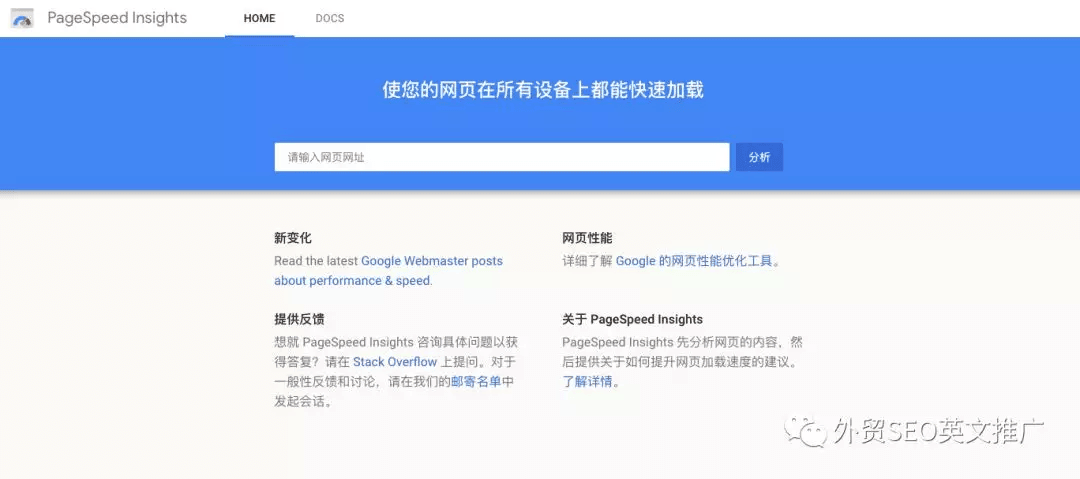Open Google Webmaster posts about performance link
The image size is (1080, 479).
[x=388, y=271]
